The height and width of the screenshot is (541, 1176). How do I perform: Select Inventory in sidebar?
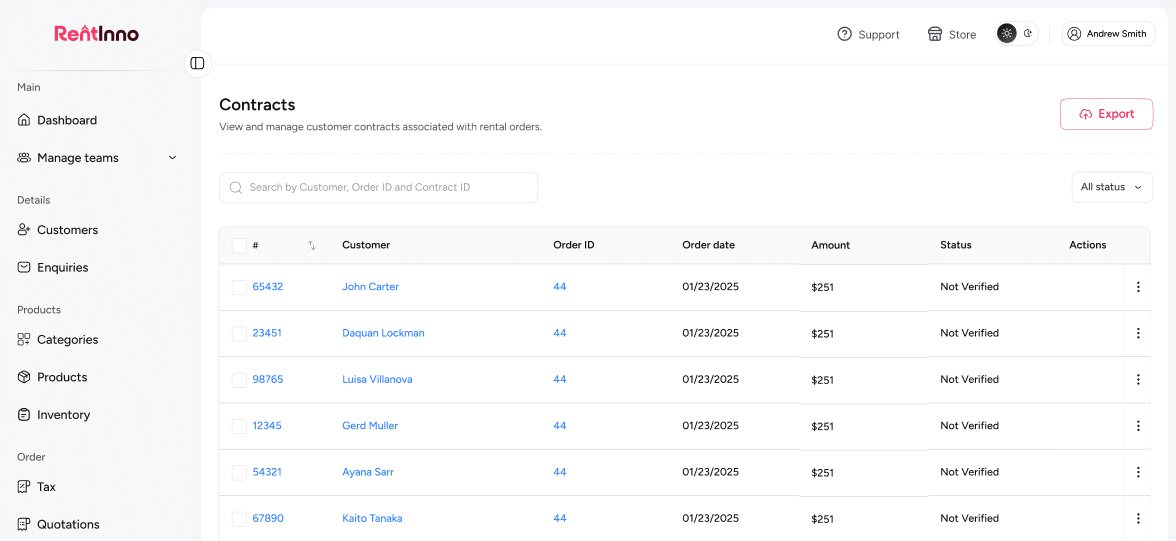click(x=64, y=414)
